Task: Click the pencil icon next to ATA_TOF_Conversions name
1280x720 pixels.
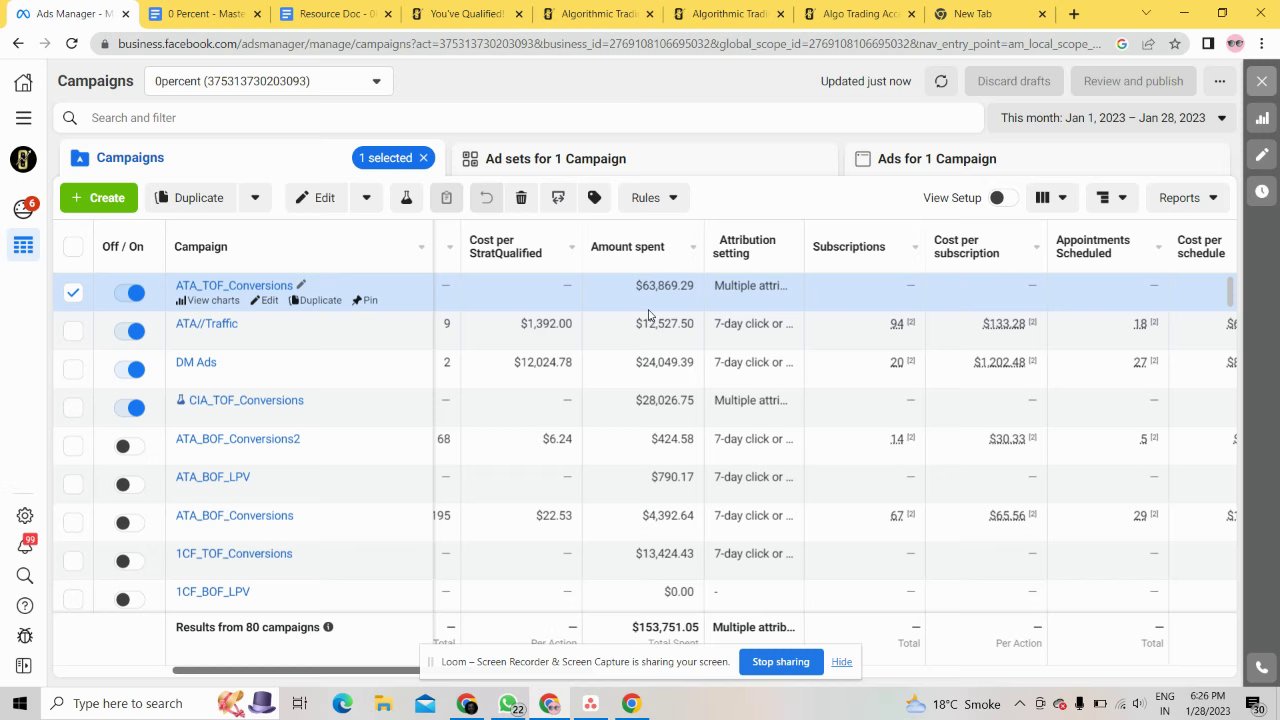Action: pos(301,285)
